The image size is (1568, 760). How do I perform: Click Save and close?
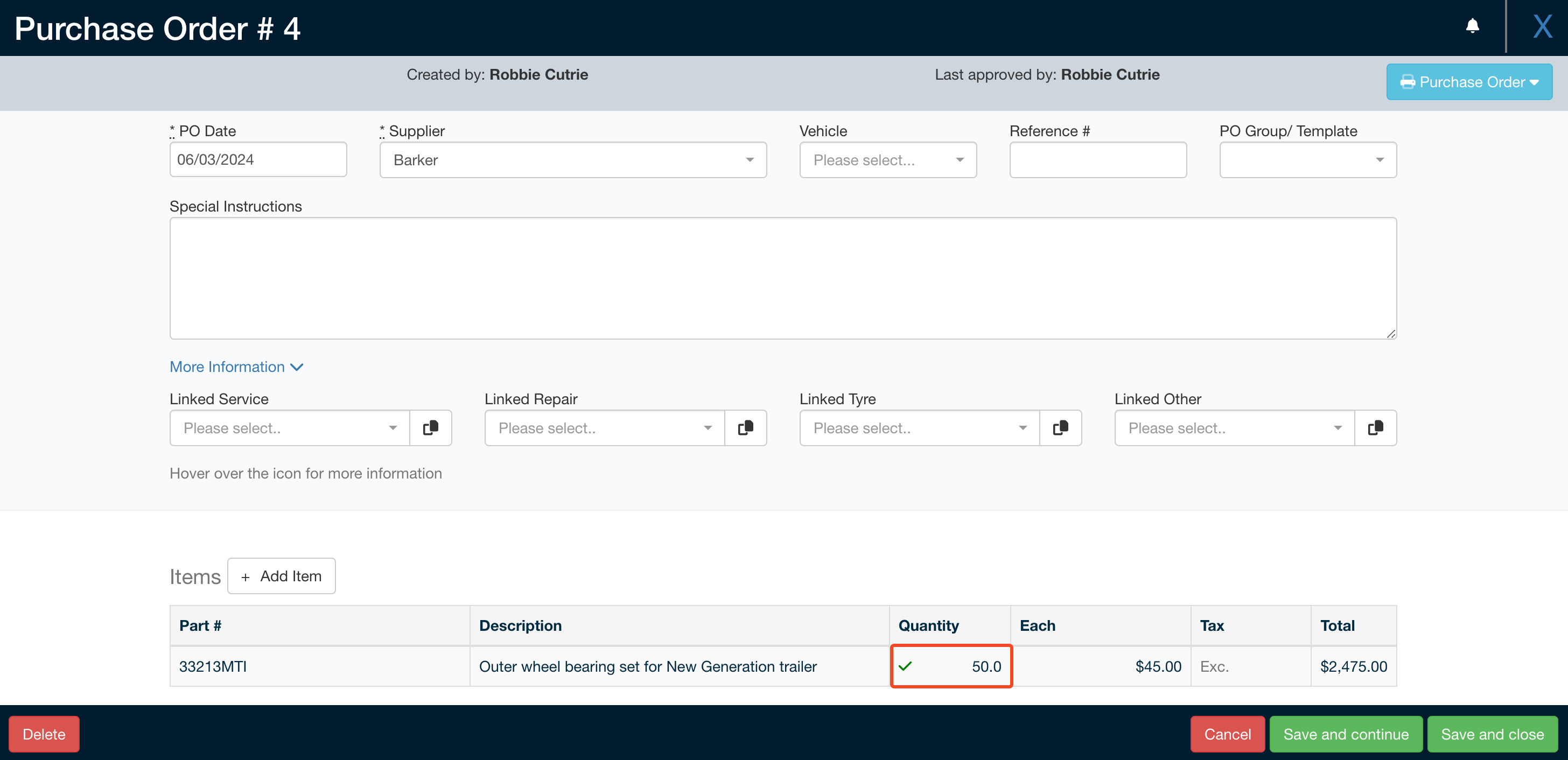(x=1492, y=734)
